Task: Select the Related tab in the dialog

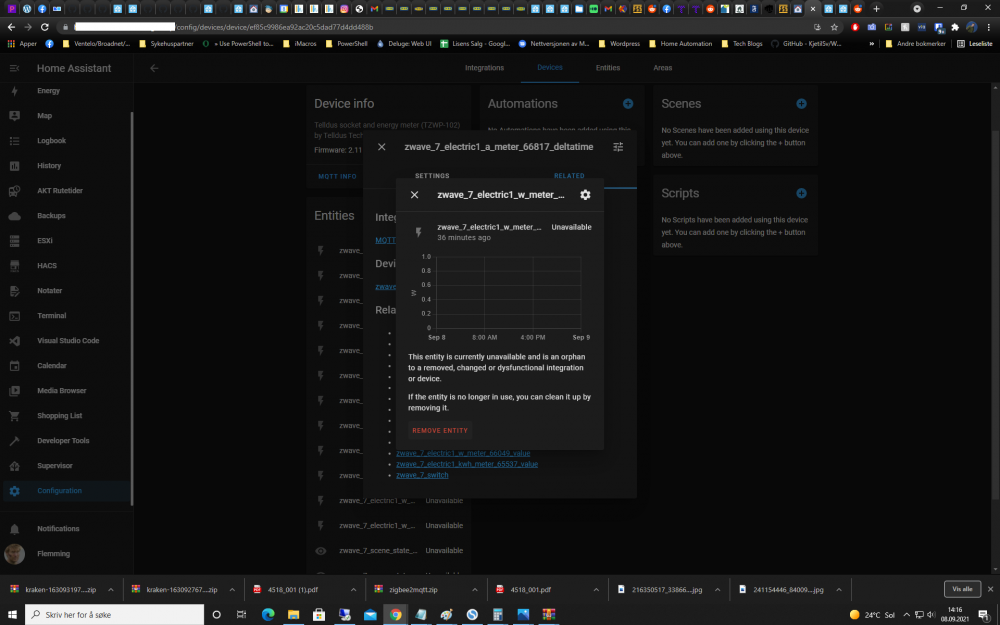Action: [569, 176]
